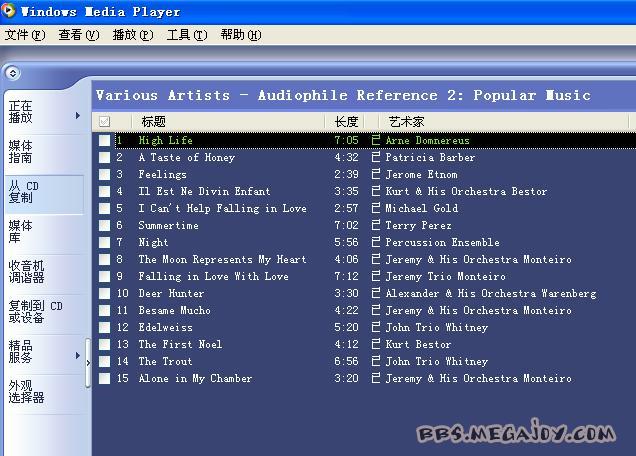Open the 复制到 CD 或设备 sidebar tab
636x456 pixels.
point(45,312)
